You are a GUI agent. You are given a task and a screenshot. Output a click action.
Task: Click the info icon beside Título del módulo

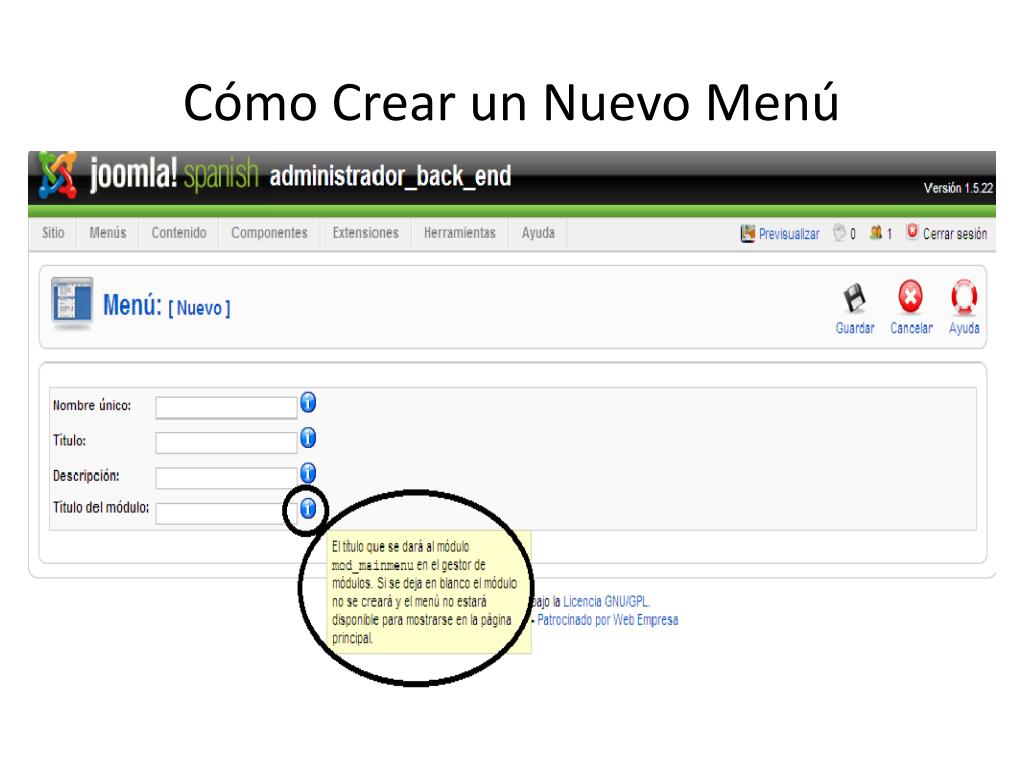point(308,508)
